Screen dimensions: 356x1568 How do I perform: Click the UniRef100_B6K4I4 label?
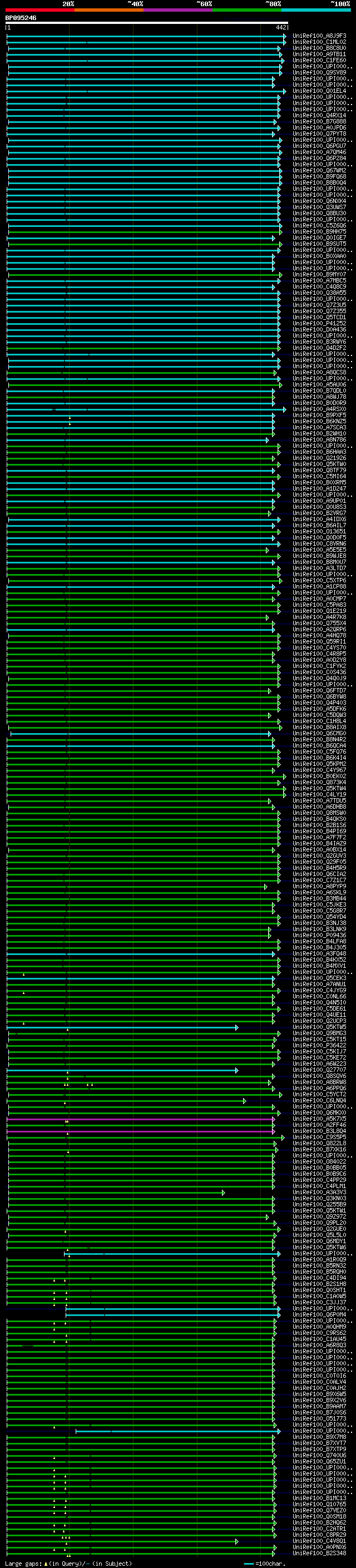pos(319,758)
